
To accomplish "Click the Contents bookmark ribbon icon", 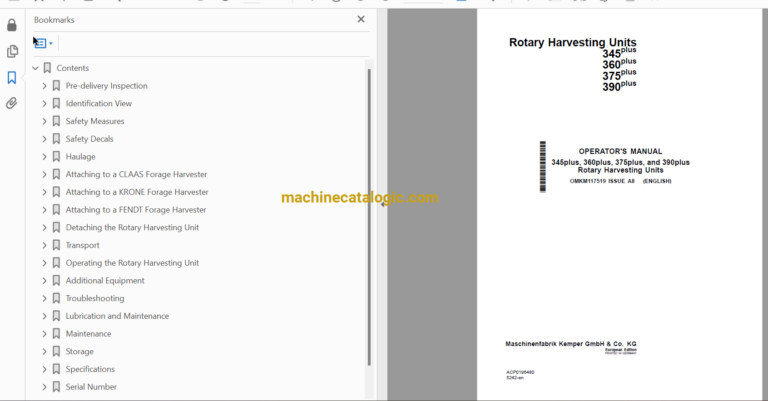I will click(47, 68).
